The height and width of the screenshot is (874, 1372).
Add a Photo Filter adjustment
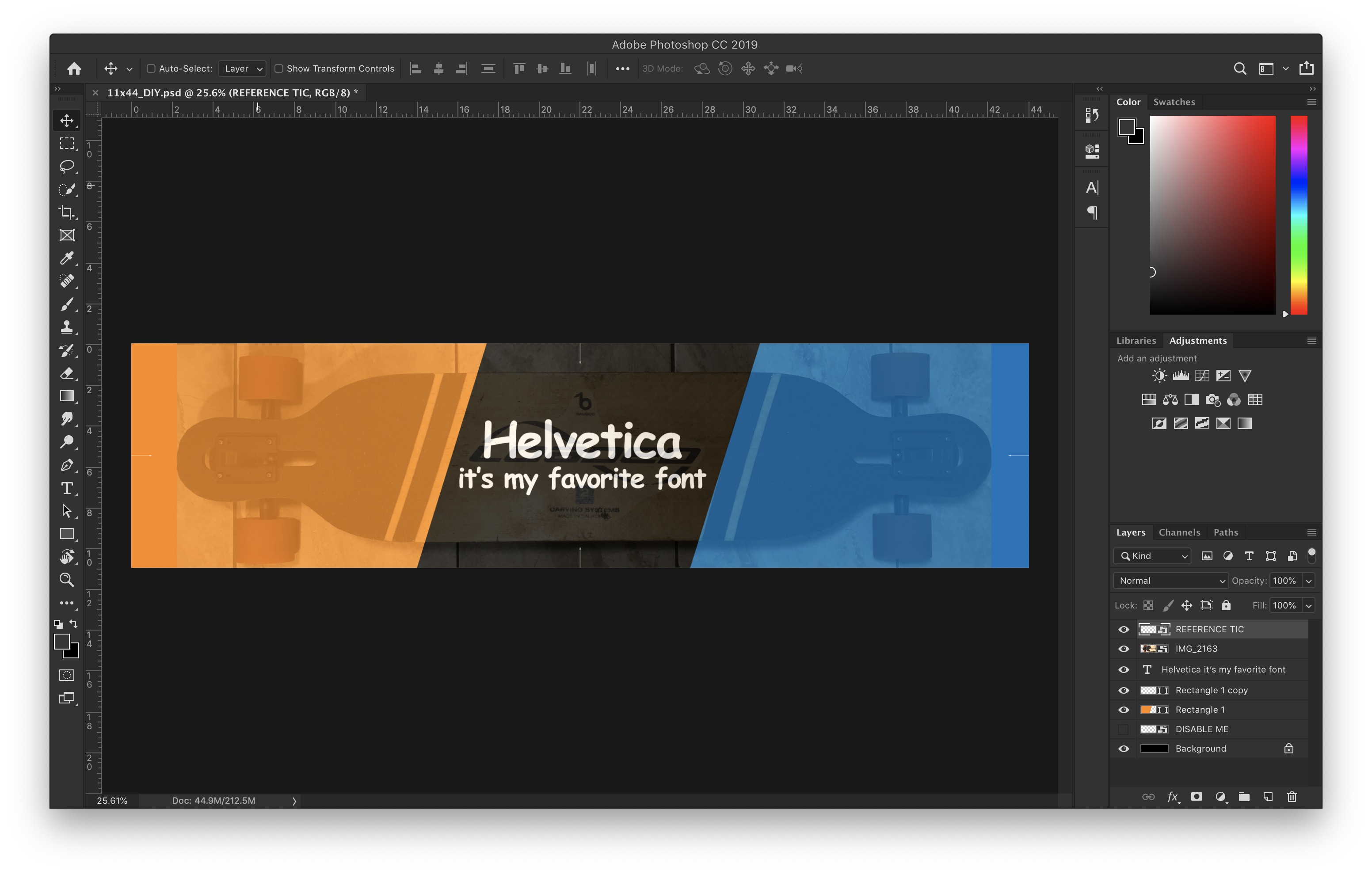[1212, 400]
